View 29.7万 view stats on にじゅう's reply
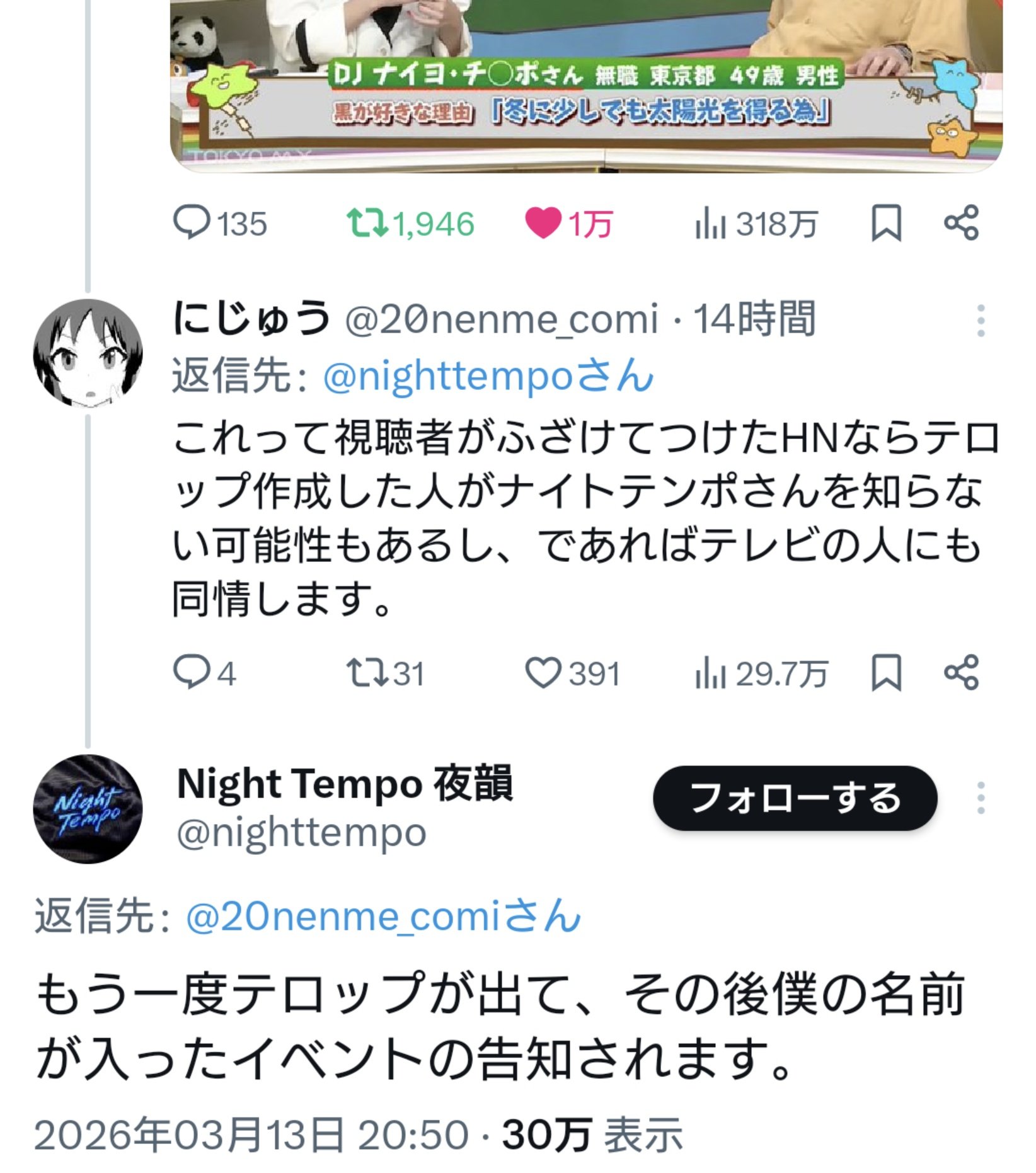 click(761, 673)
